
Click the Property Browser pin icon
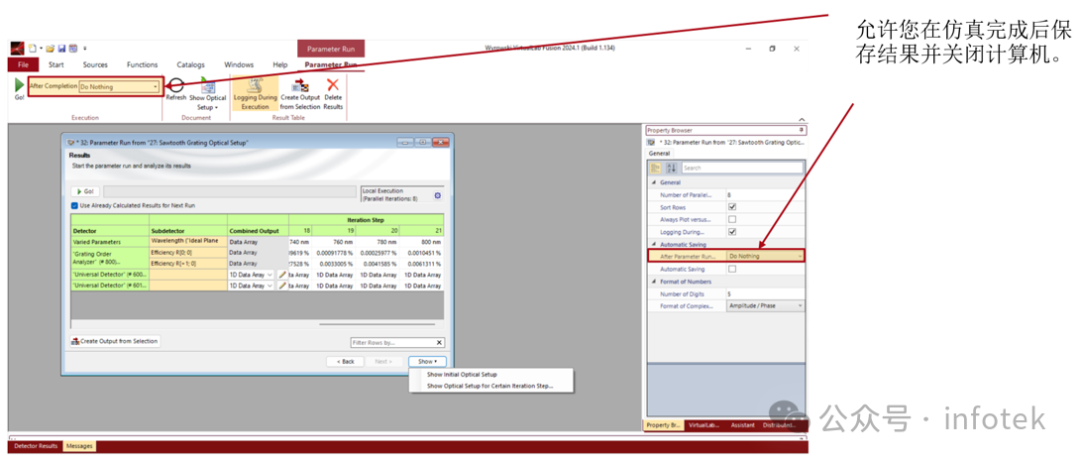[x=800, y=129]
